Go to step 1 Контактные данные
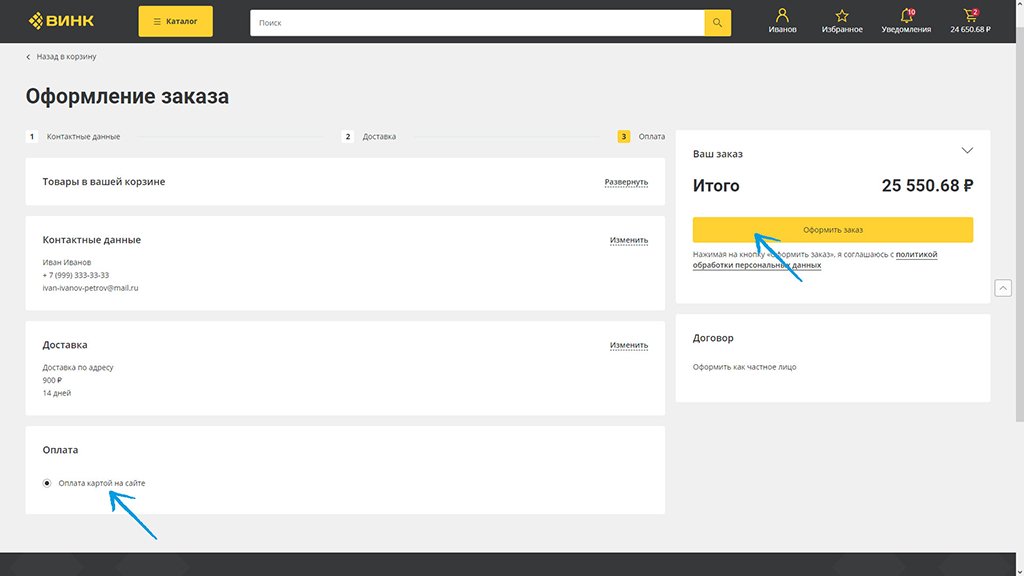The height and width of the screenshot is (576, 1024). (73, 136)
